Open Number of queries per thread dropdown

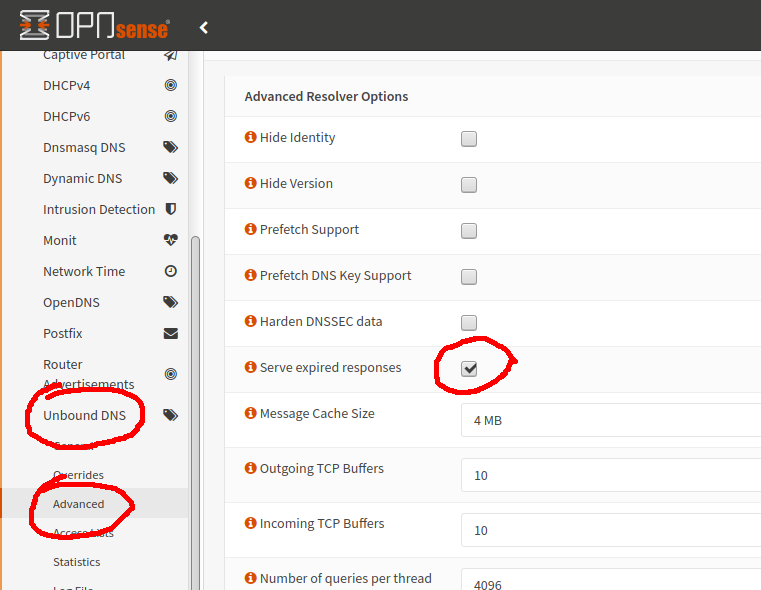click(611, 579)
